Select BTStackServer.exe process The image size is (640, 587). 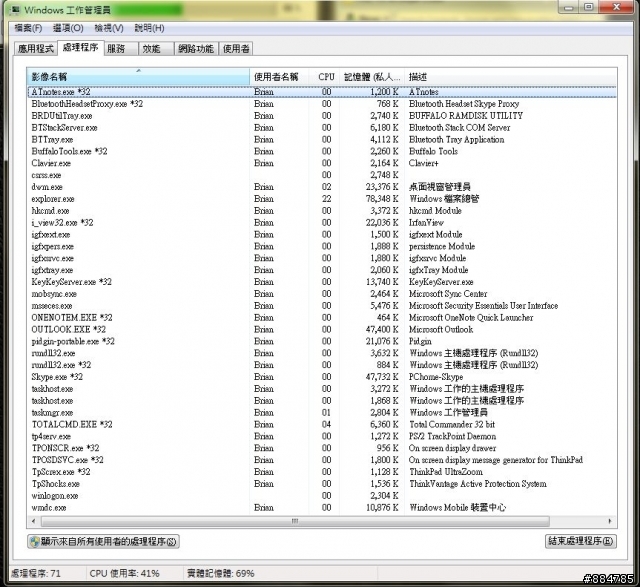click(x=322, y=127)
